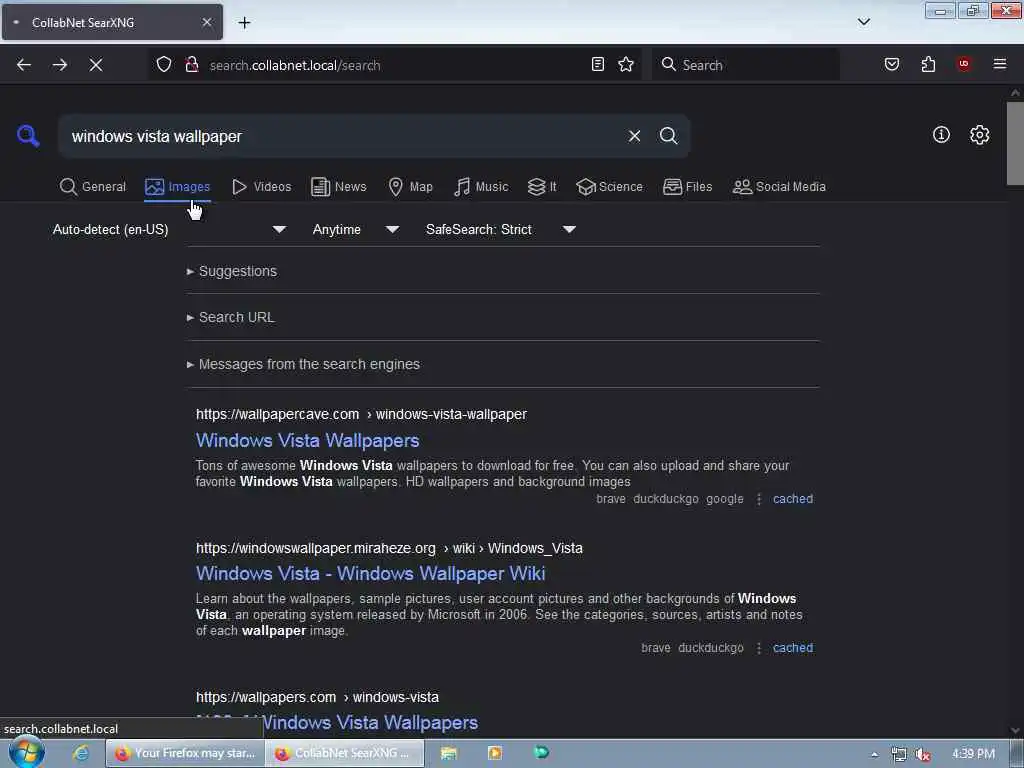This screenshot has width=1024, height=768.
Task: Show hidden tray icons arrow
Action: coord(874,754)
